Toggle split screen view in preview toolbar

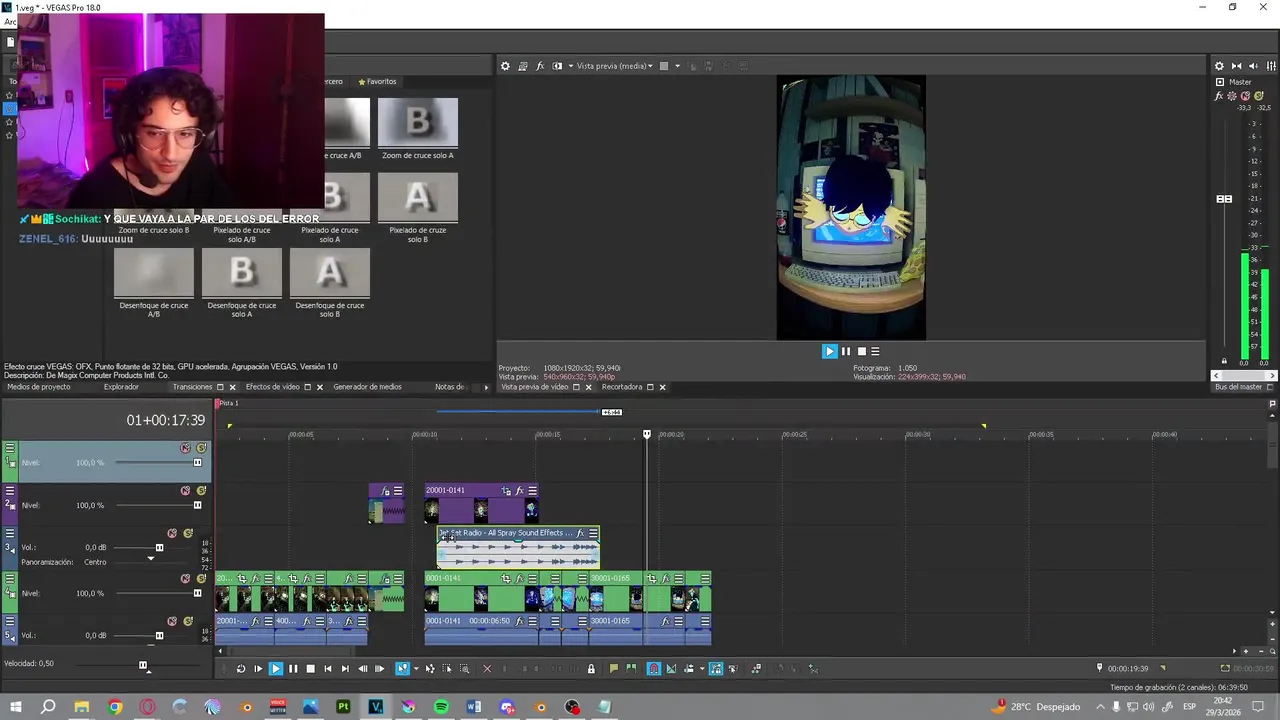coord(557,66)
